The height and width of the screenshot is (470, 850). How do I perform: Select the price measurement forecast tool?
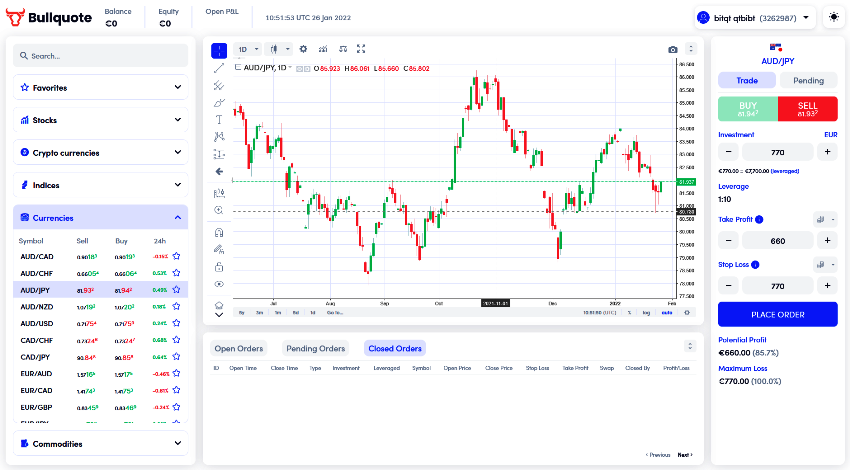[x=219, y=154]
